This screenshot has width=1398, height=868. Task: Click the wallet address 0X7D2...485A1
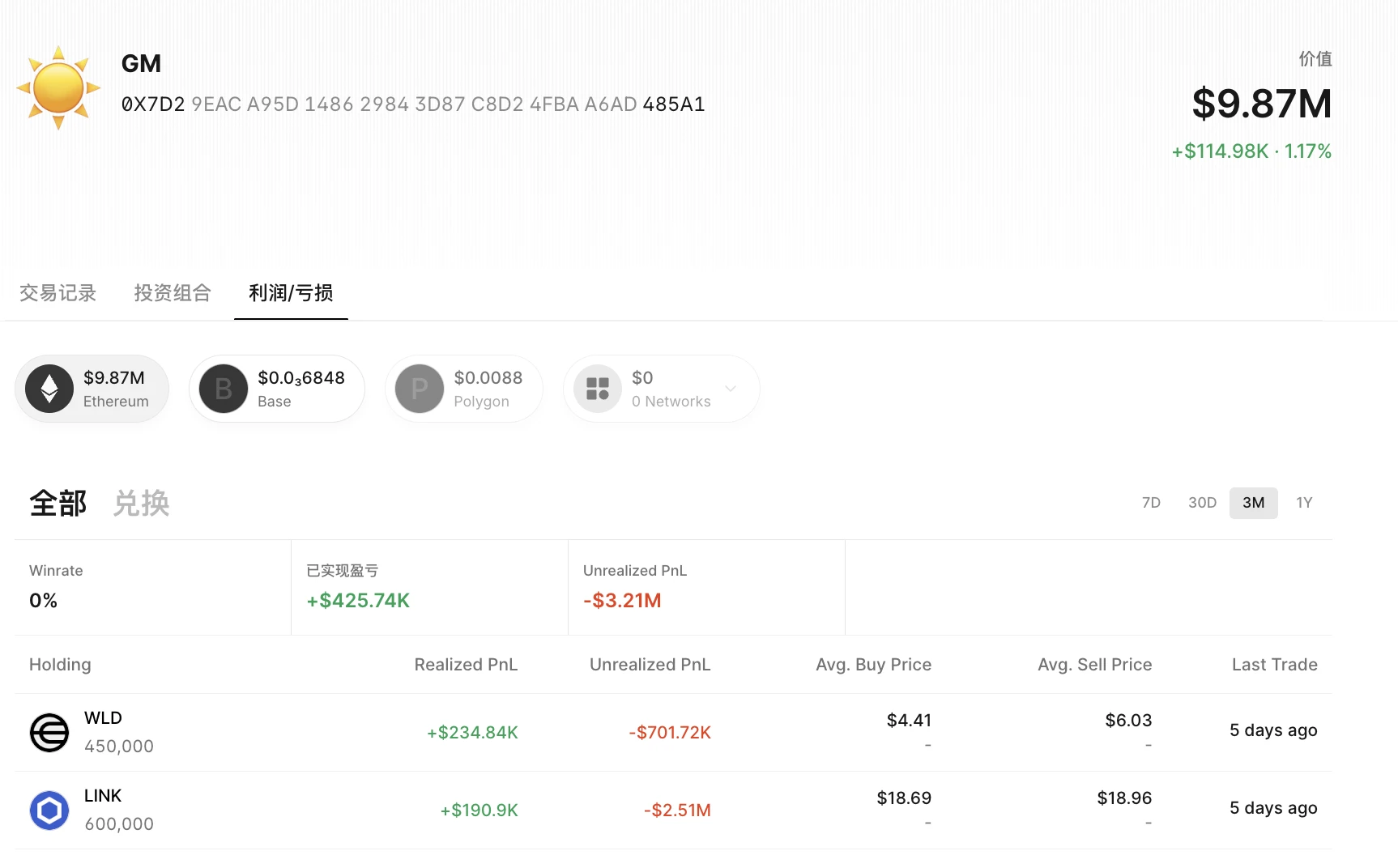point(413,104)
